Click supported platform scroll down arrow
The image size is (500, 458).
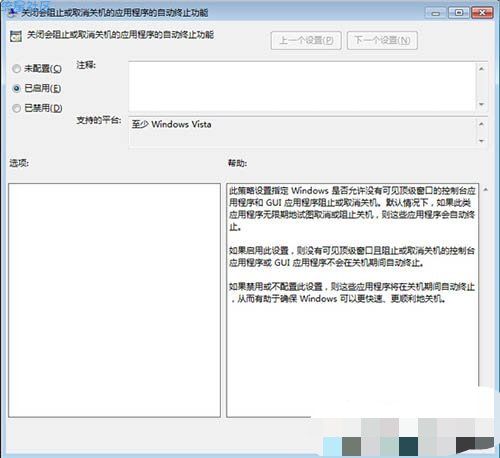click(481, 141)
